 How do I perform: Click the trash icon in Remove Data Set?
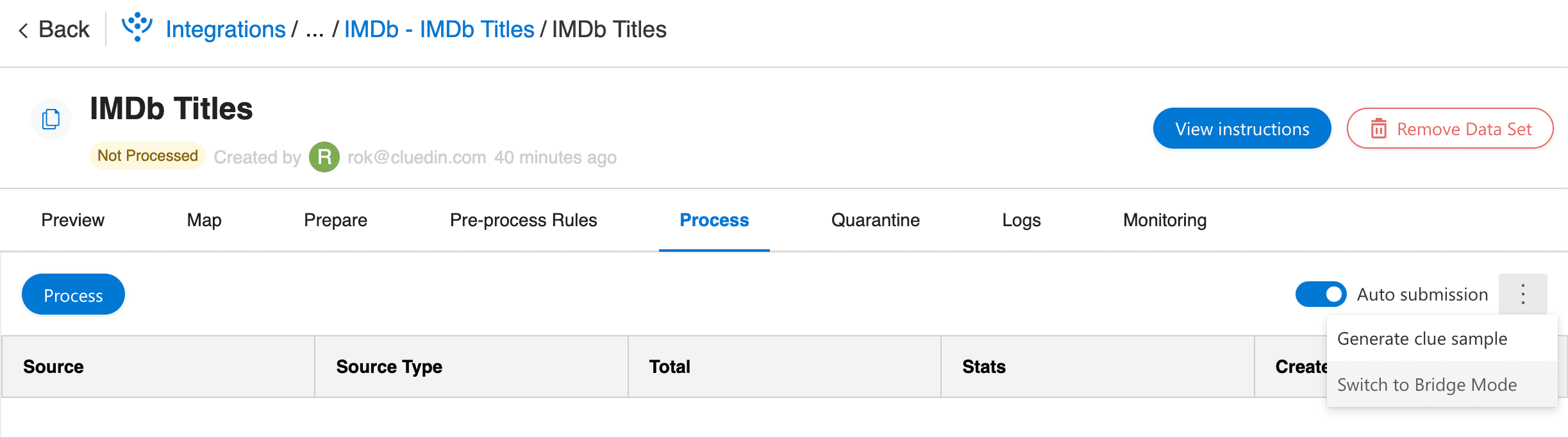(x=1378, y=129)
